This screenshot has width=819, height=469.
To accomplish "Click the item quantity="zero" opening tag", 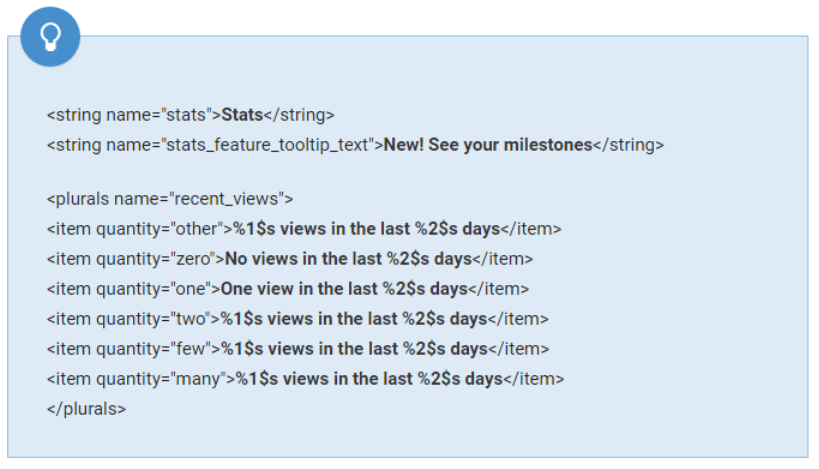I will pyautogui.click(x=135, y=259).
